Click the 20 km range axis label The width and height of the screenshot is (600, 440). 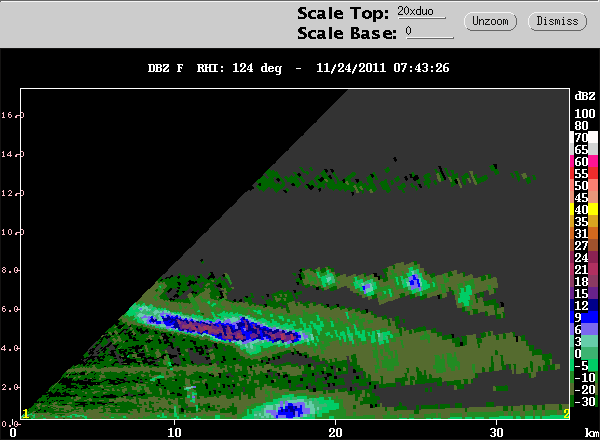pyautogui.click(x=335, y=432)
